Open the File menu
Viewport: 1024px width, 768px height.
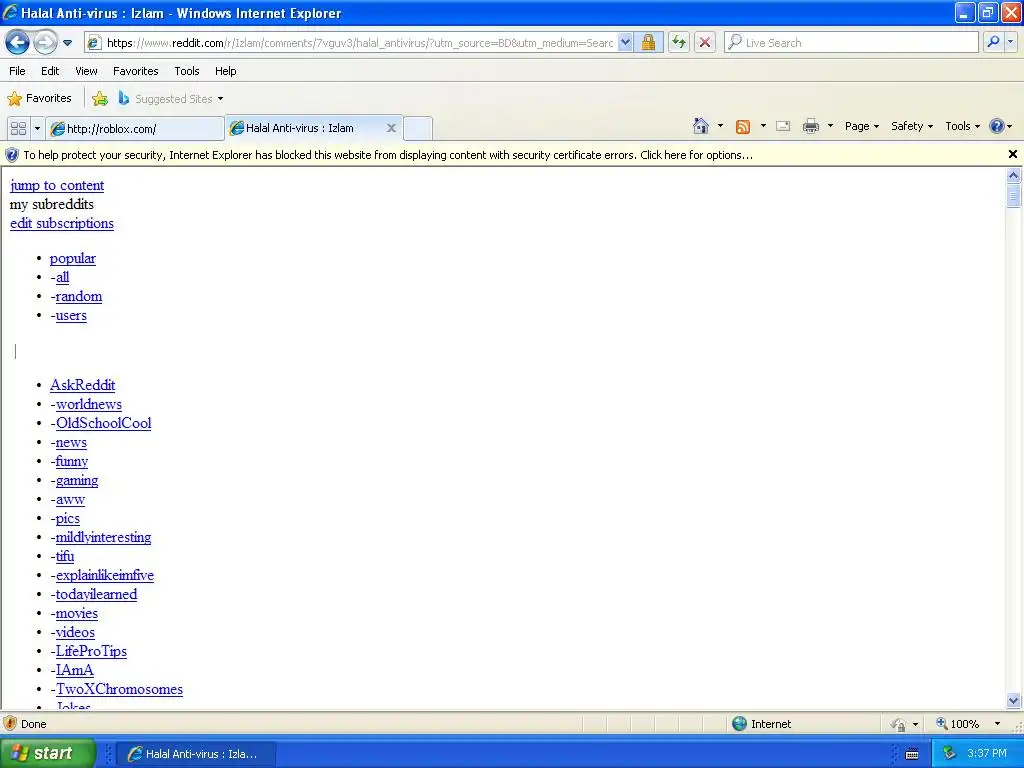(17, 71)
